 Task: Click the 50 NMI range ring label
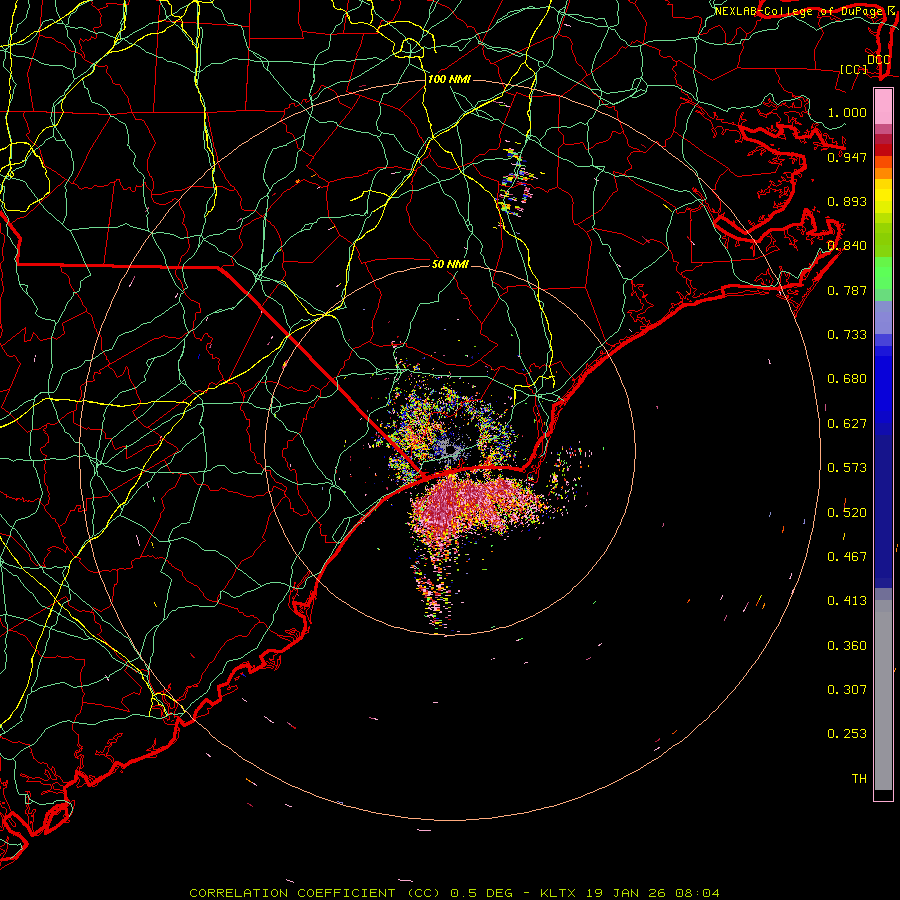[x=450, y=264]
